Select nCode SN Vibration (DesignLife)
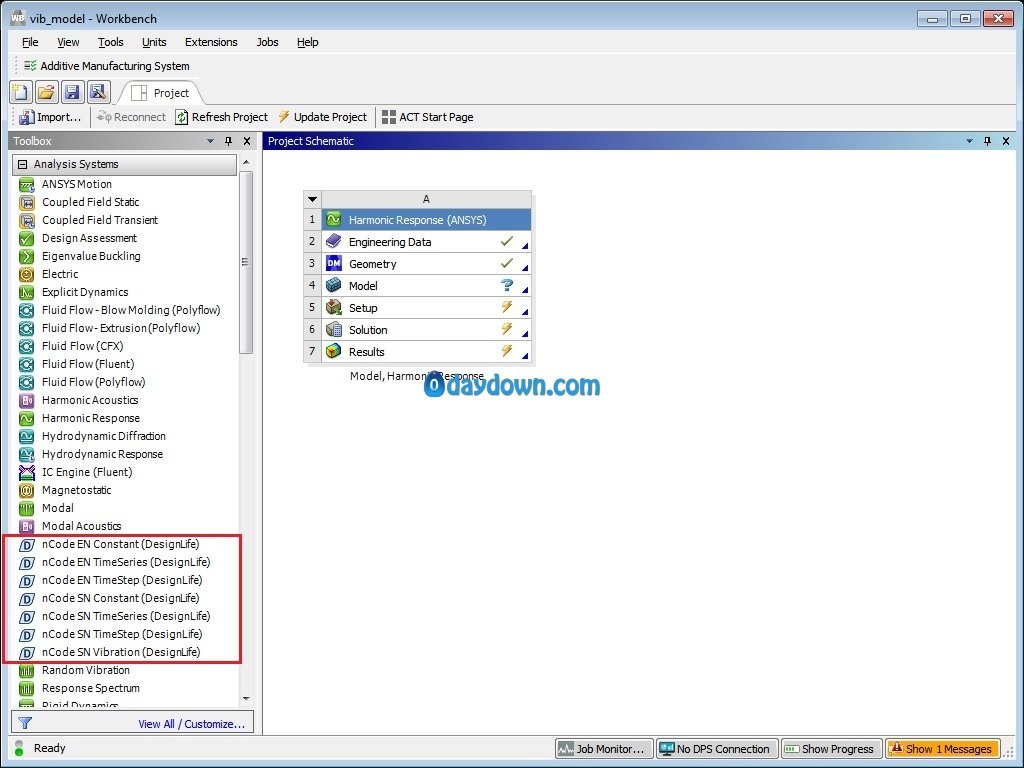This screenshot has width=1024, height=768. click(x=121, y=652)
